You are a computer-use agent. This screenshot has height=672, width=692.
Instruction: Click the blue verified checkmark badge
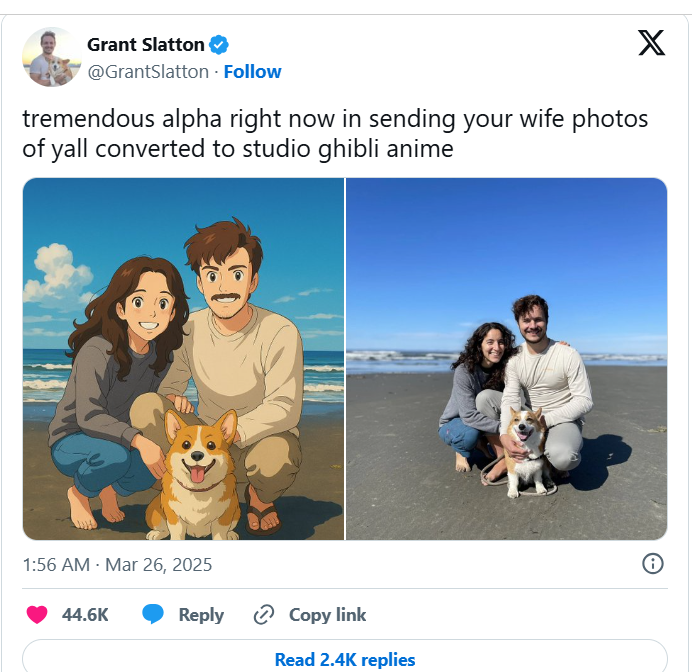coord(218,45)
